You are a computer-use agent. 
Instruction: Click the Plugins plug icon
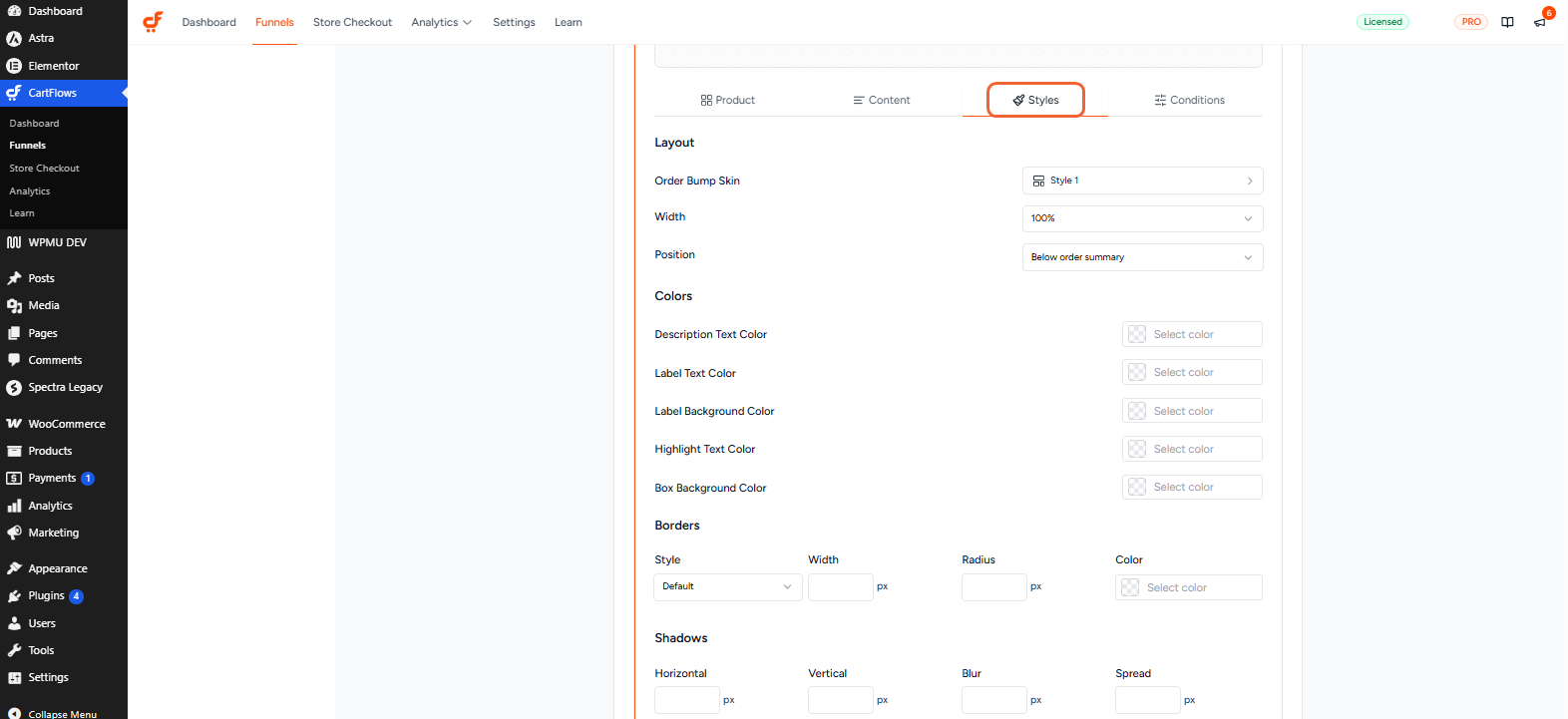click(14, 595)
